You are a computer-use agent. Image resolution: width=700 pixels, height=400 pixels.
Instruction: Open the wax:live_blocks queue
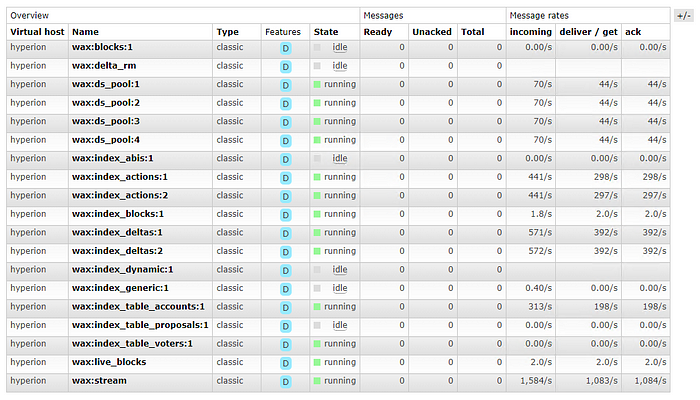(109, 362)
